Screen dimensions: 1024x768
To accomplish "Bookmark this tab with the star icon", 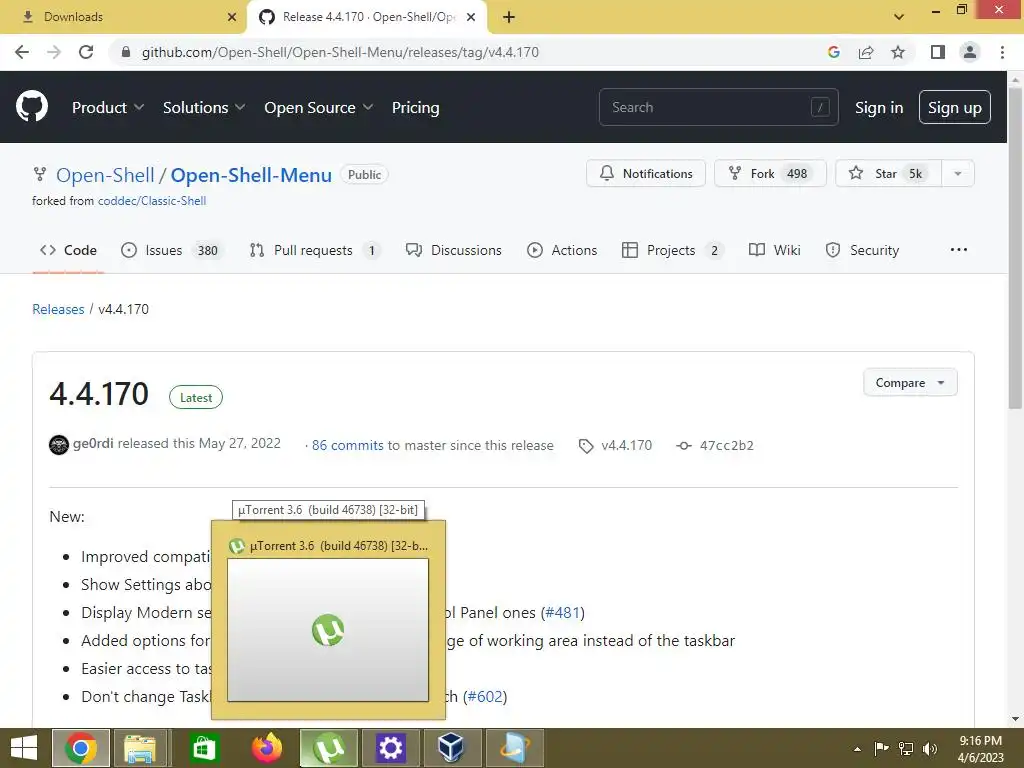I will 898,52.
